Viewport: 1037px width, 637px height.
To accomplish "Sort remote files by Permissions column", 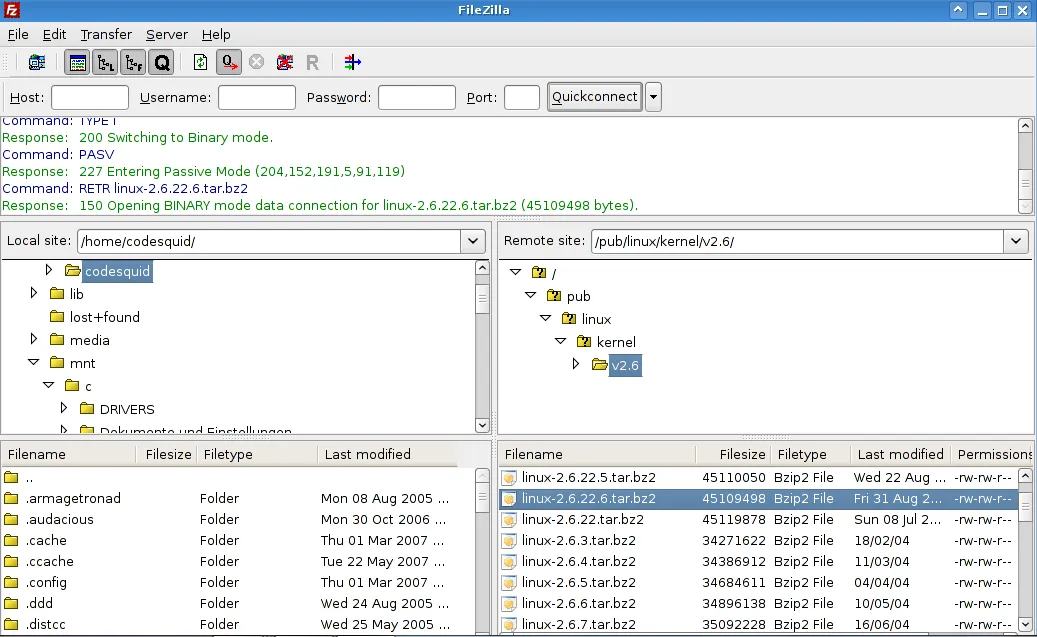I will 991,454.
